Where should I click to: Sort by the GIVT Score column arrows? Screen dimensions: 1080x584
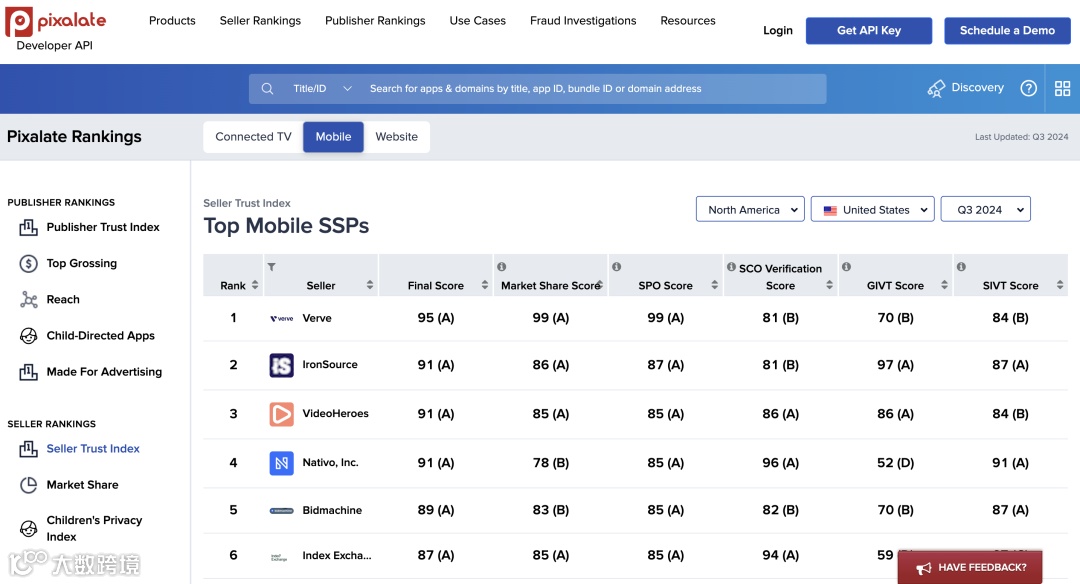tap(944, 285)
